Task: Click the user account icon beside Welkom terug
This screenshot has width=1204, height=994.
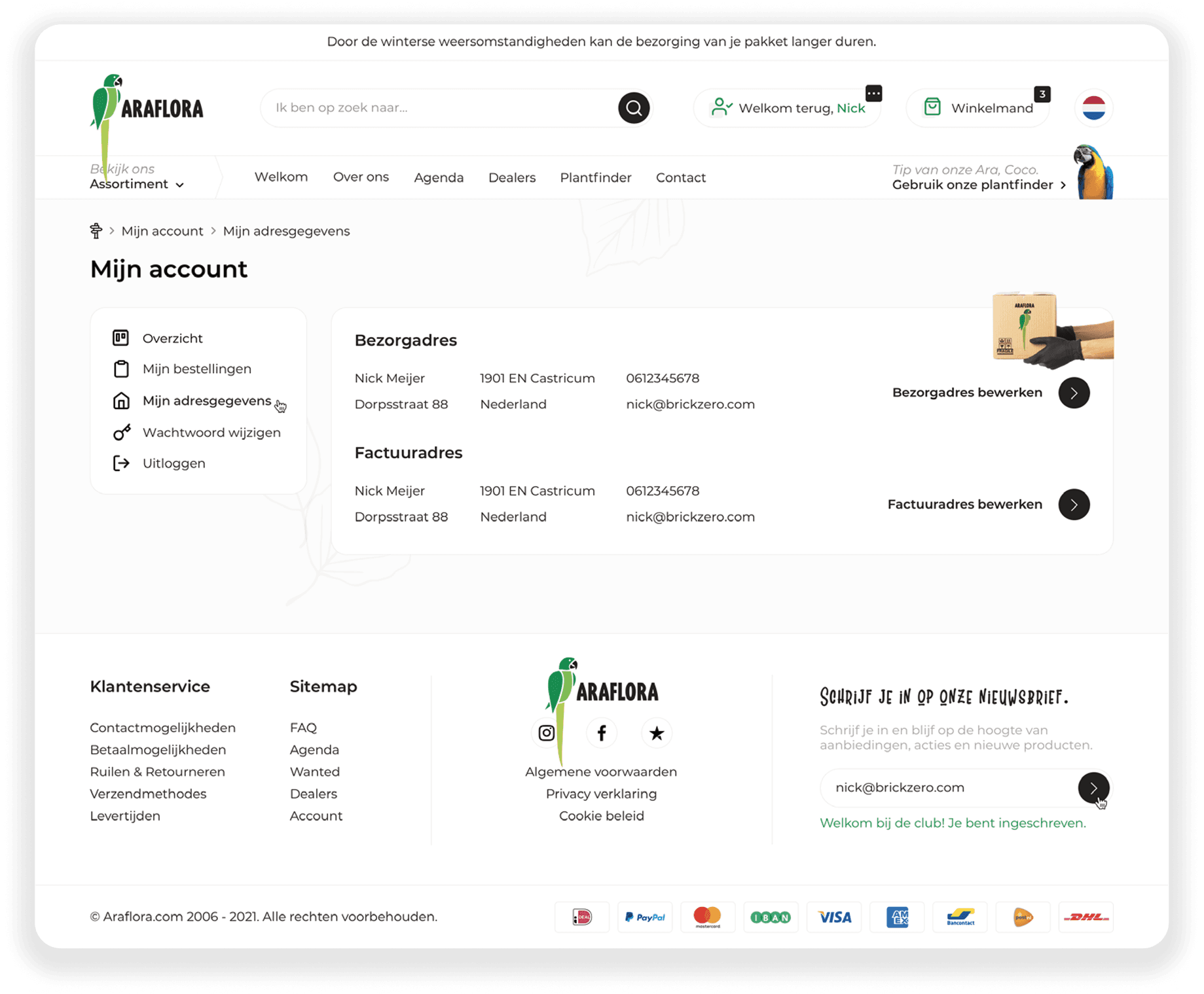Action: click(x=721, y=107)
